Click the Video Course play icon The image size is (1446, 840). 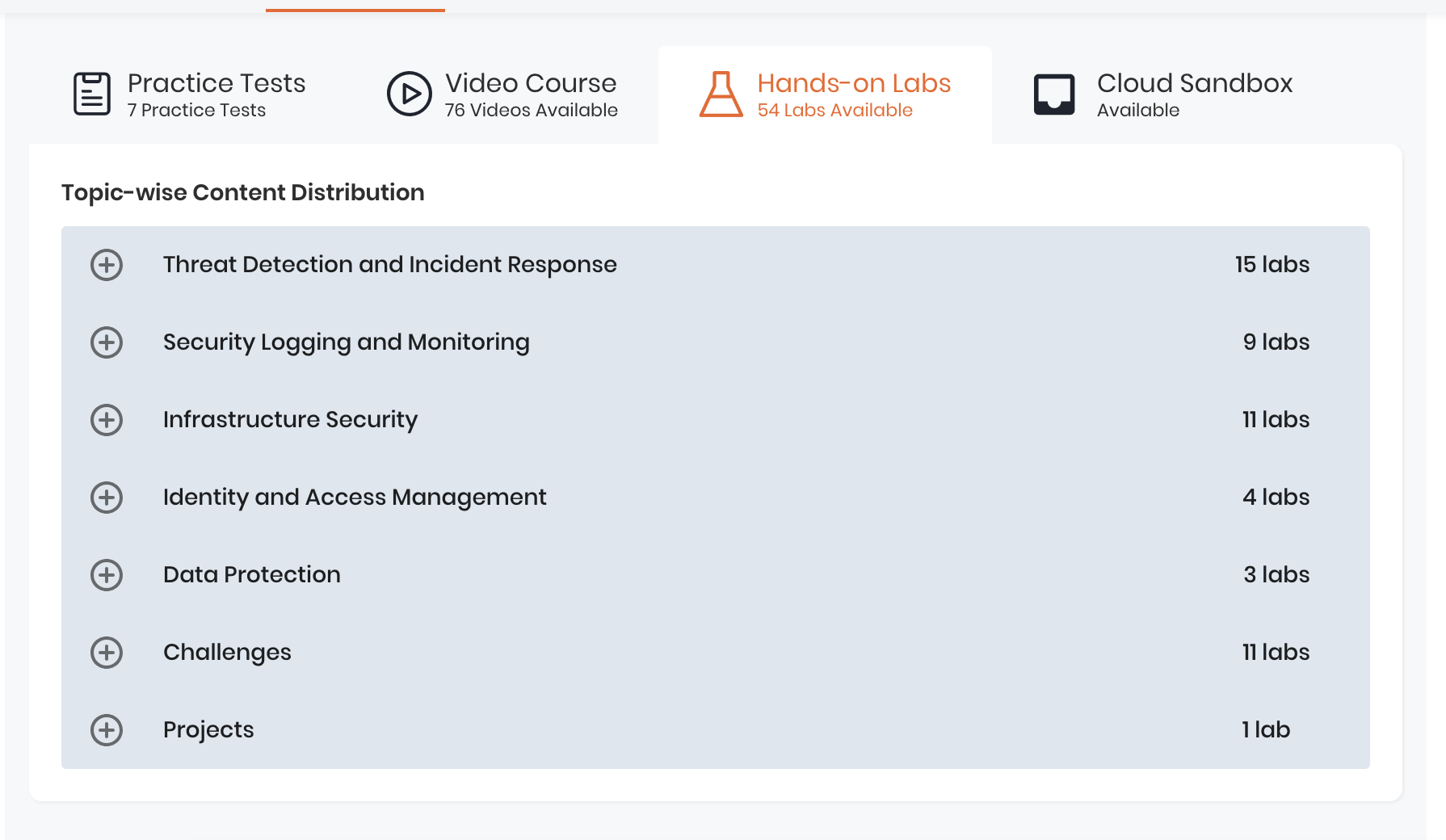pyautogui.click(x=410, y=94)
